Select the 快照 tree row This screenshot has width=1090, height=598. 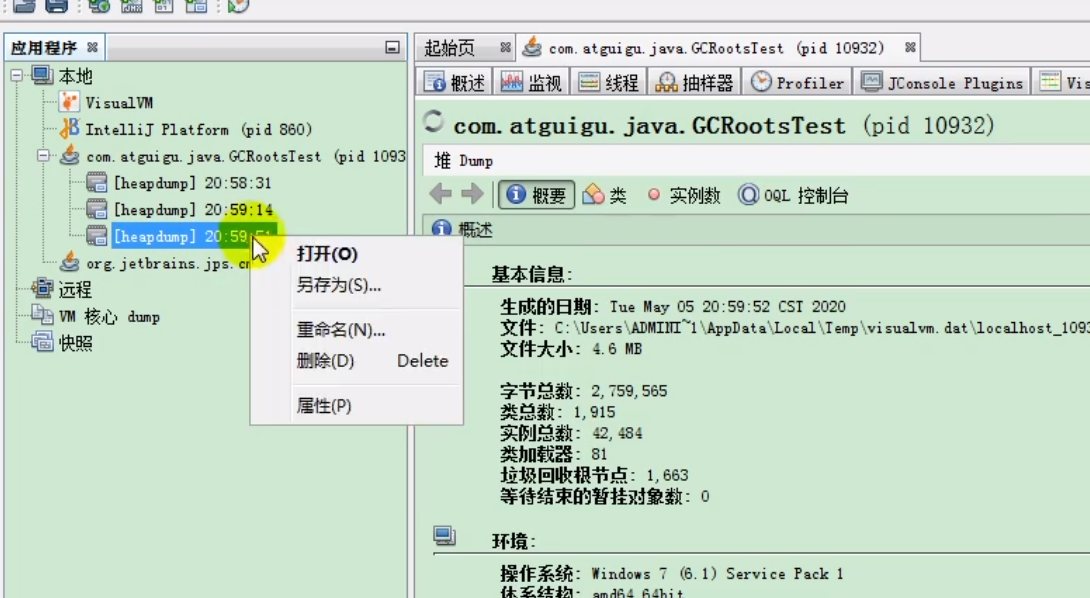point(75,343)
